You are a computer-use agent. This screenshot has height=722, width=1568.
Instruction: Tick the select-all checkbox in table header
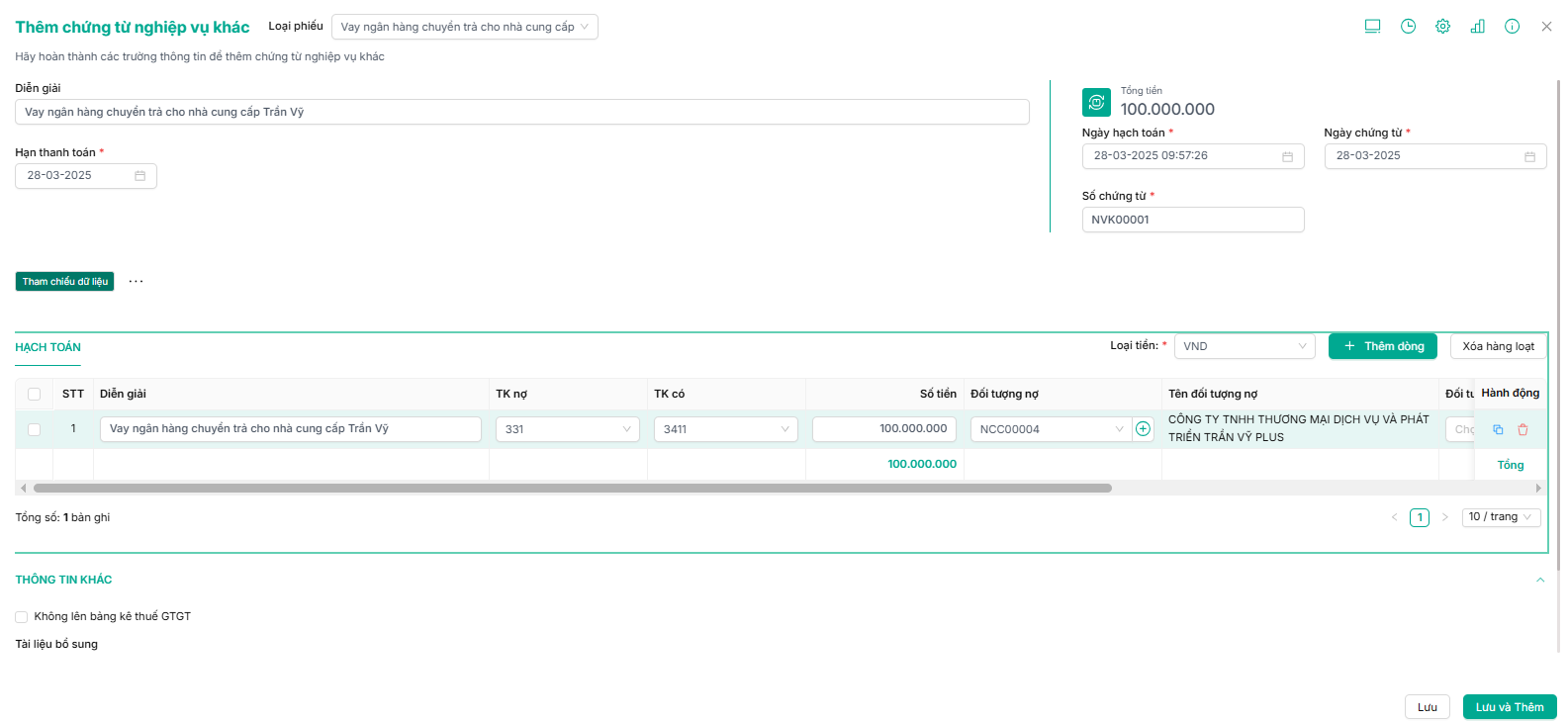pos(35,394)
